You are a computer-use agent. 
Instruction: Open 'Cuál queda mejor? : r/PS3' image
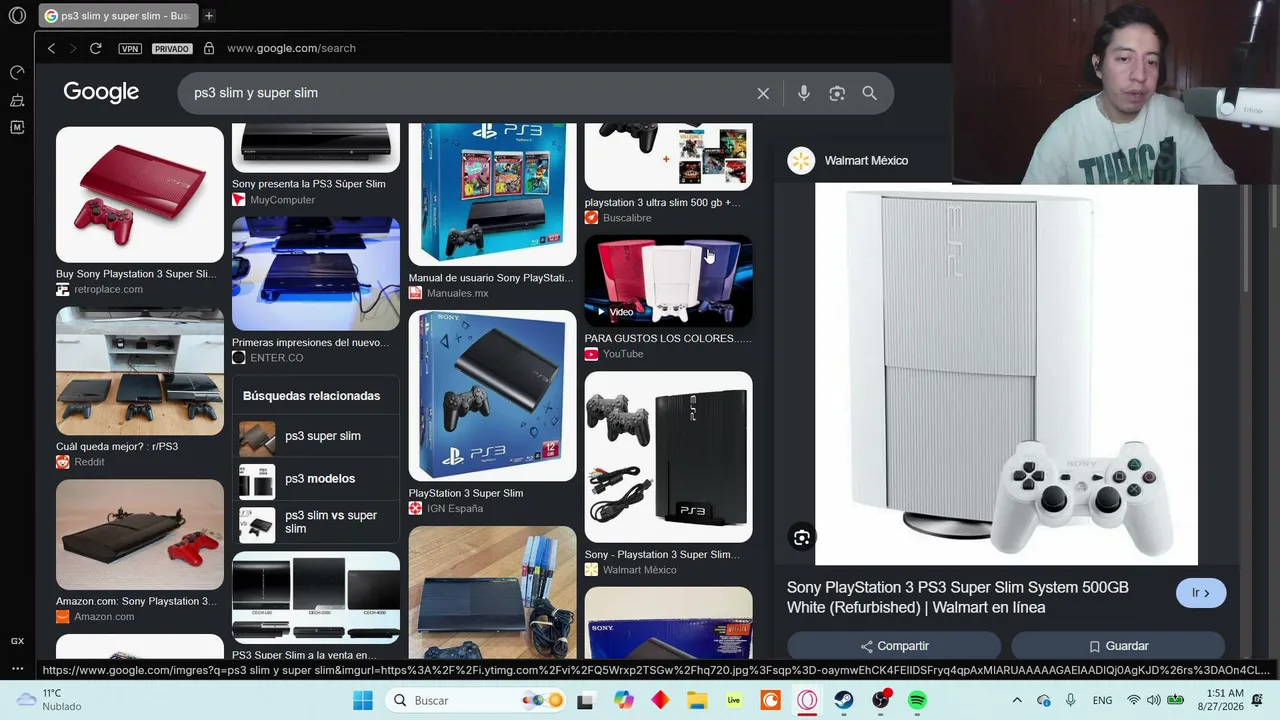point(140,371)
